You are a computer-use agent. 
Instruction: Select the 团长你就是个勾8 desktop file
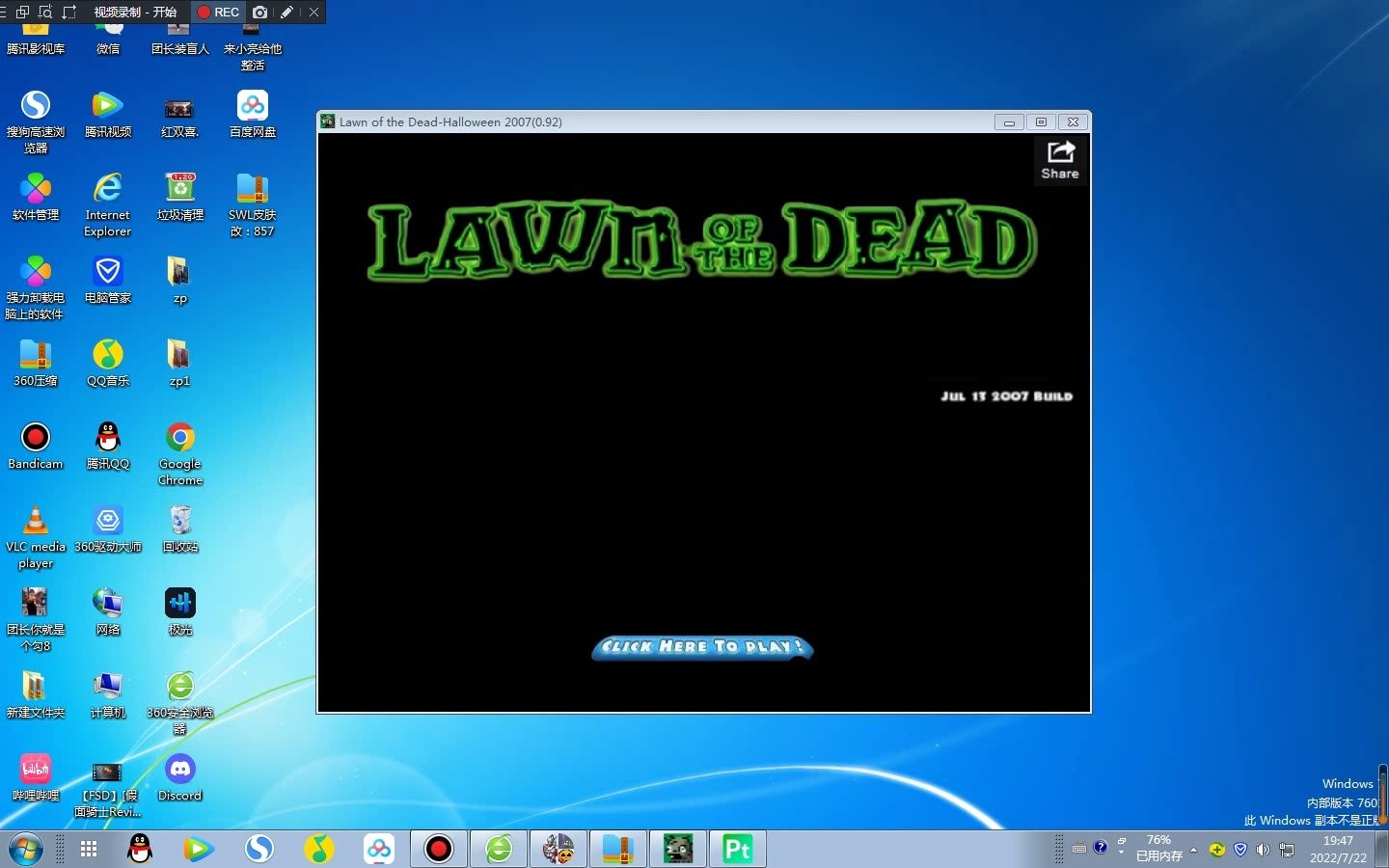[36, 619]
